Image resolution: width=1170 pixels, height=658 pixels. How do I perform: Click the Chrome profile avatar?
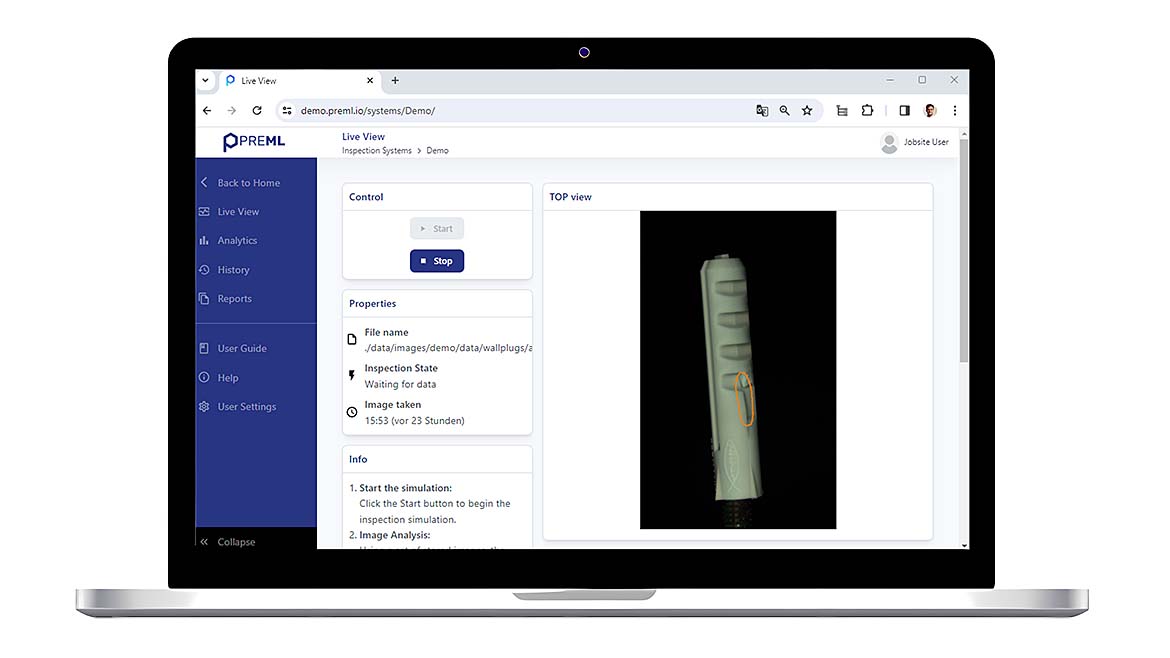coord(930,110)
